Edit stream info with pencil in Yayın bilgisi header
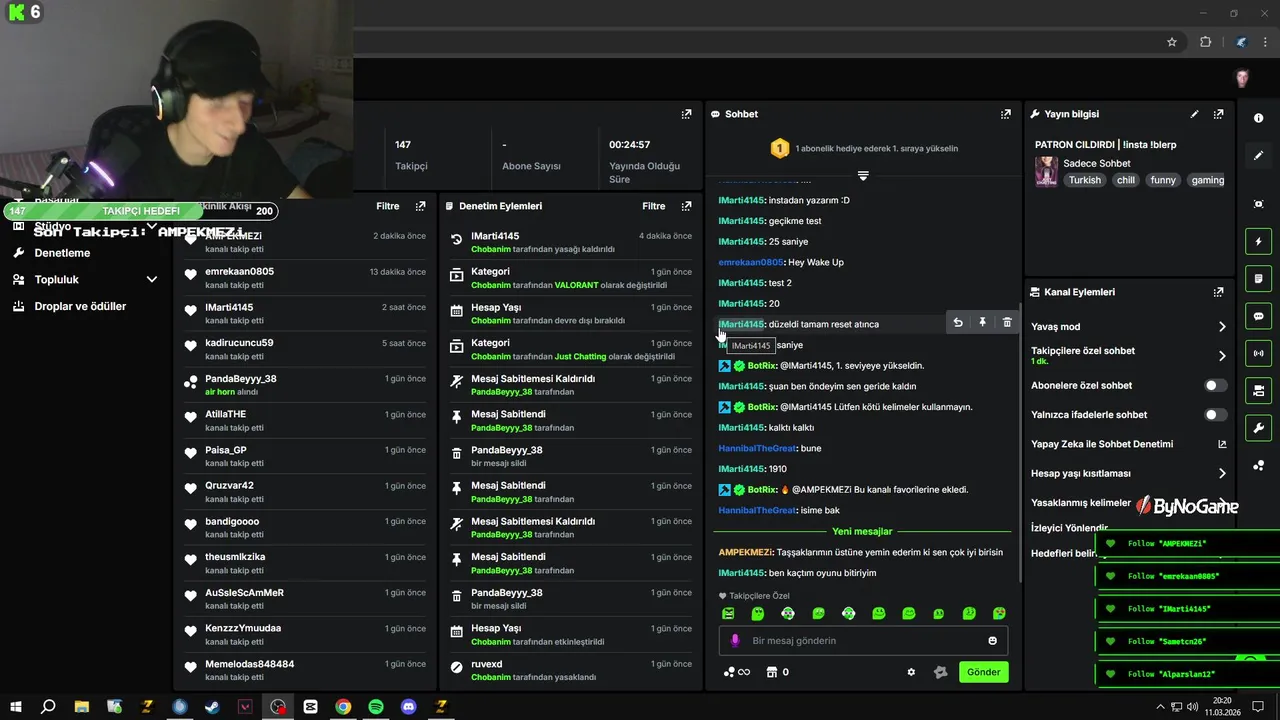The width and height of the screenshot is (1280, 720). (x=1194, y=114)
